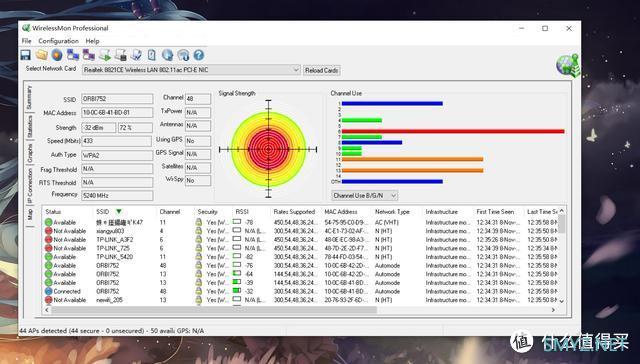Click the list's scroll right arrow
The height and width of the screenshot is (364, 640).
click(553, 310)
